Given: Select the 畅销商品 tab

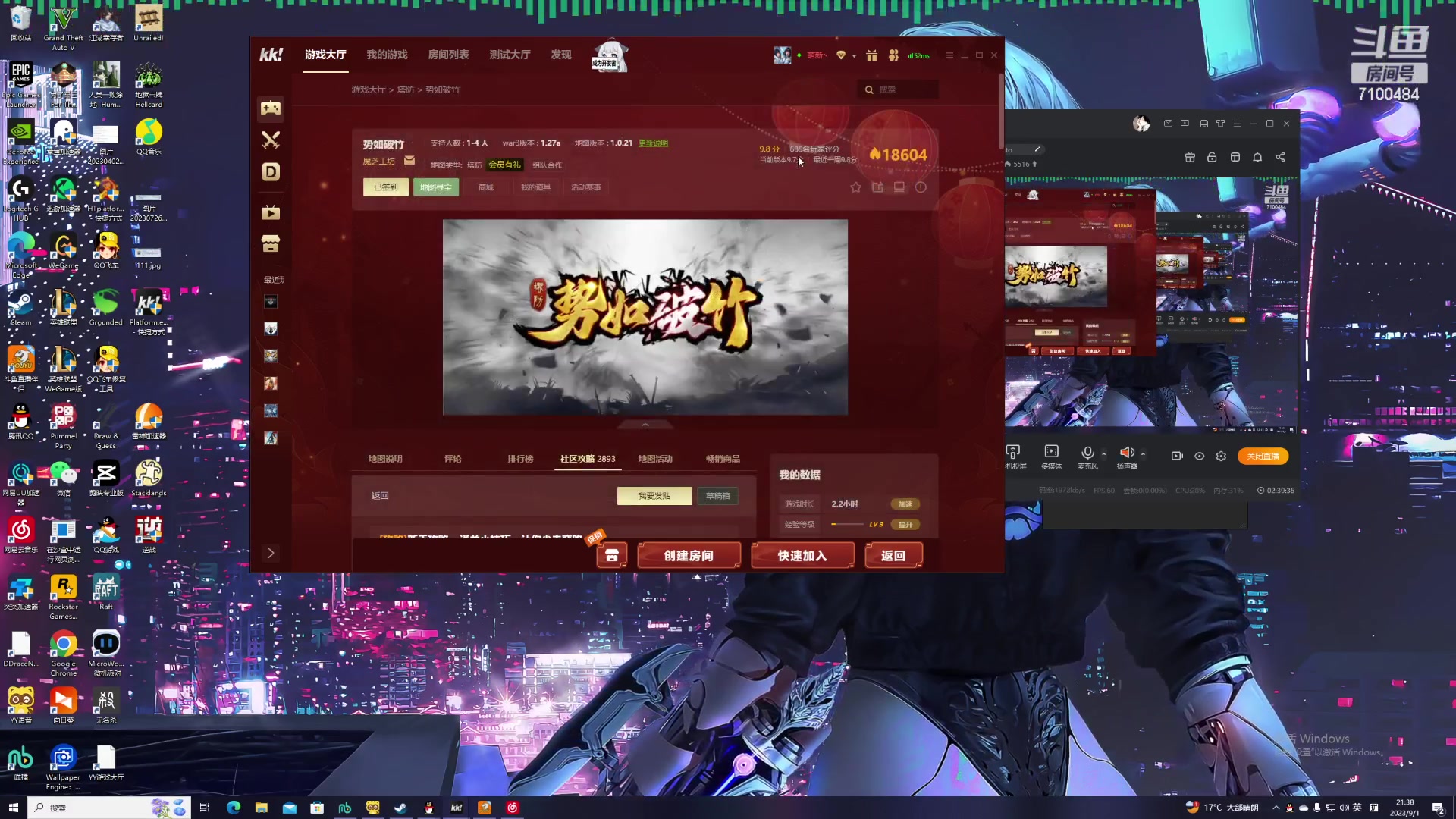Looking at the screenshot, I should click(x=723, y=459).
